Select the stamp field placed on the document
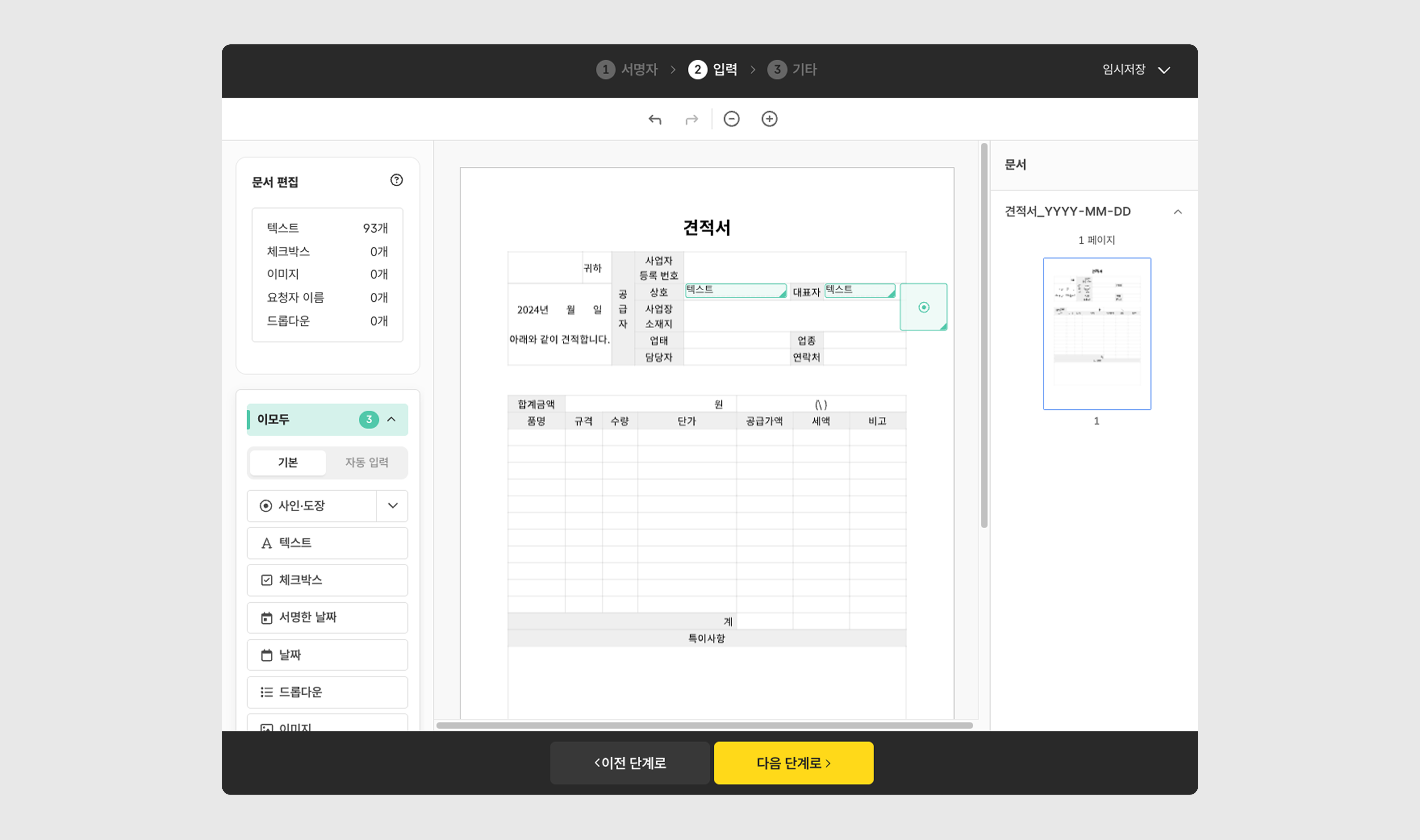The height and width of the screenshot is (840, 1420). [924, 307]
